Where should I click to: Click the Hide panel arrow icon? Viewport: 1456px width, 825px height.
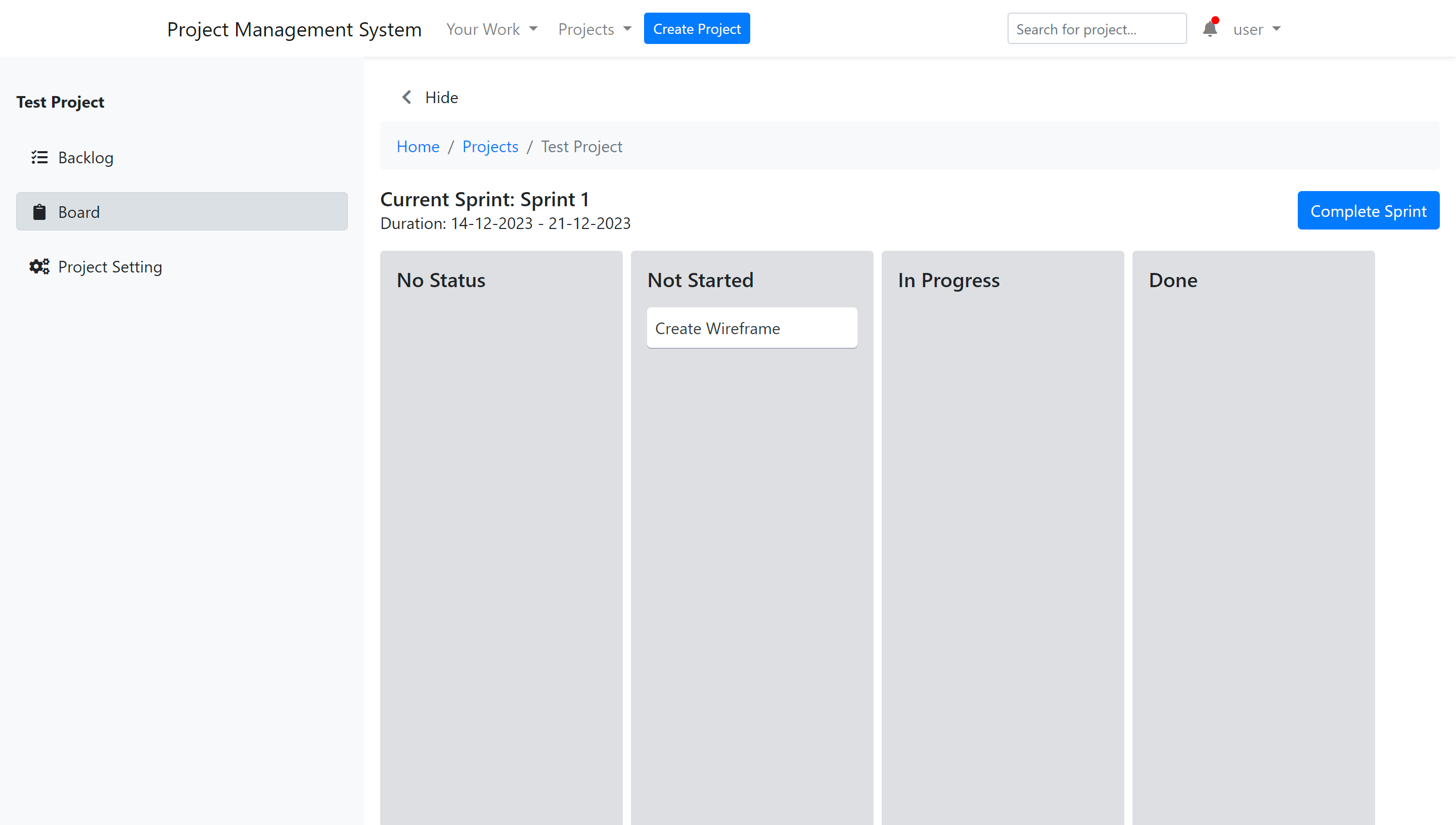(x=406, y=97)
